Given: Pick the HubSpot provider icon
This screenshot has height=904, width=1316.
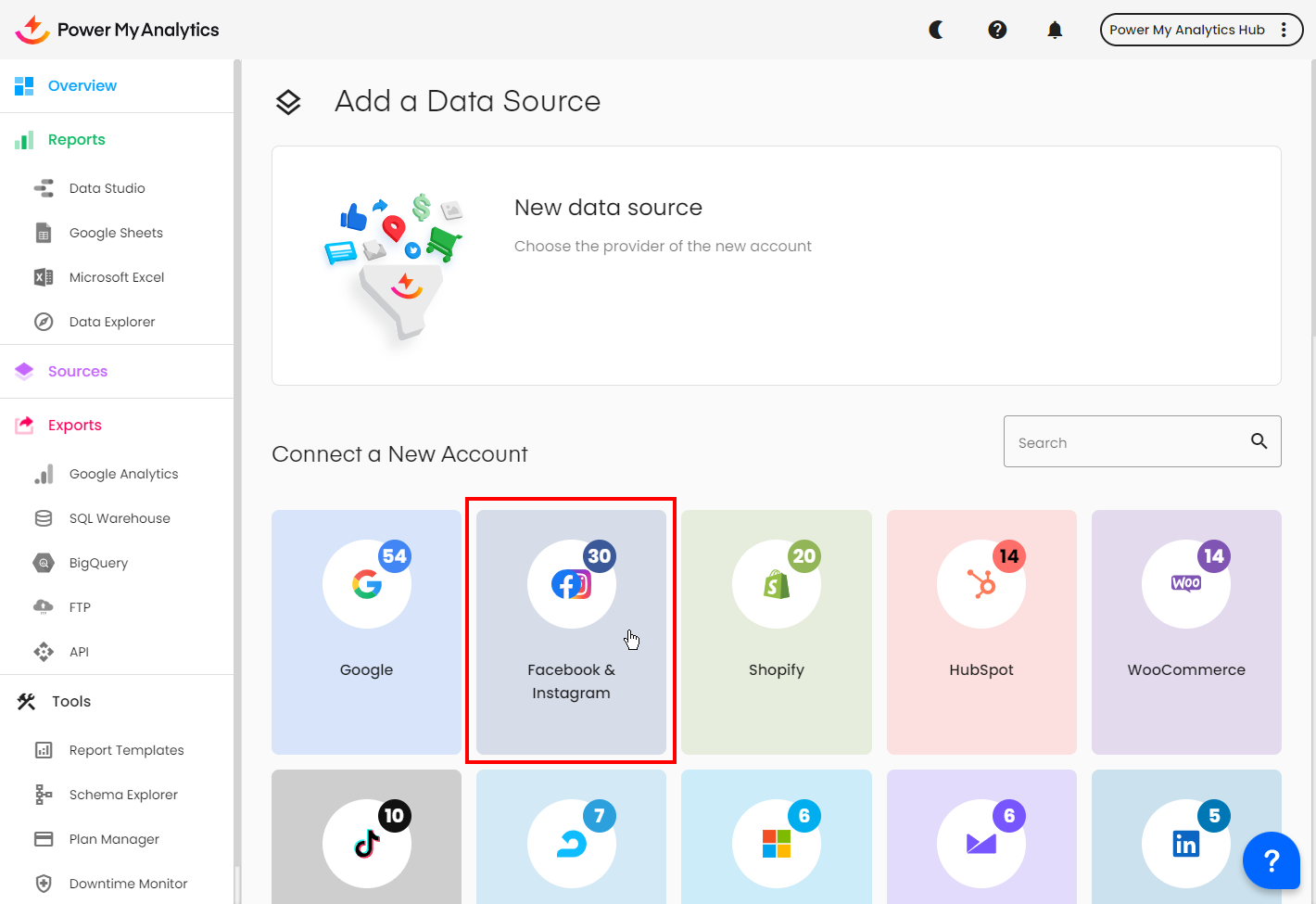Looking at the screenshot, I should tap(981, 584).
